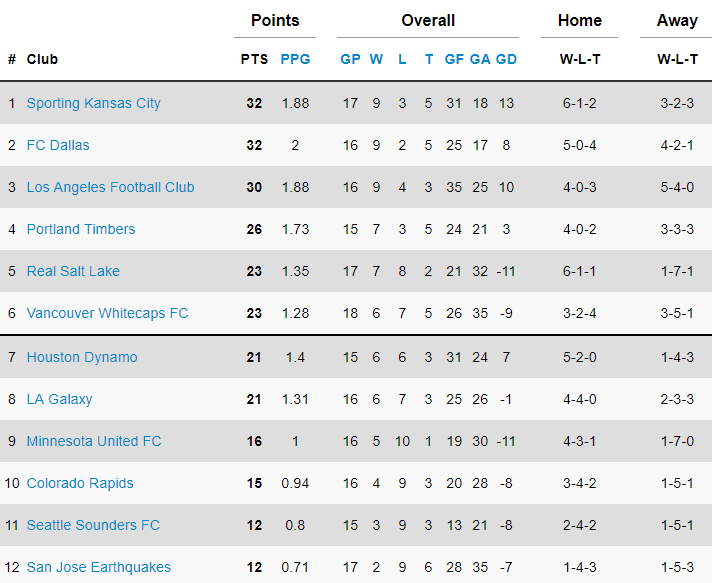
Task: Sort by GD goal difference column
Action: pos(506,59)
